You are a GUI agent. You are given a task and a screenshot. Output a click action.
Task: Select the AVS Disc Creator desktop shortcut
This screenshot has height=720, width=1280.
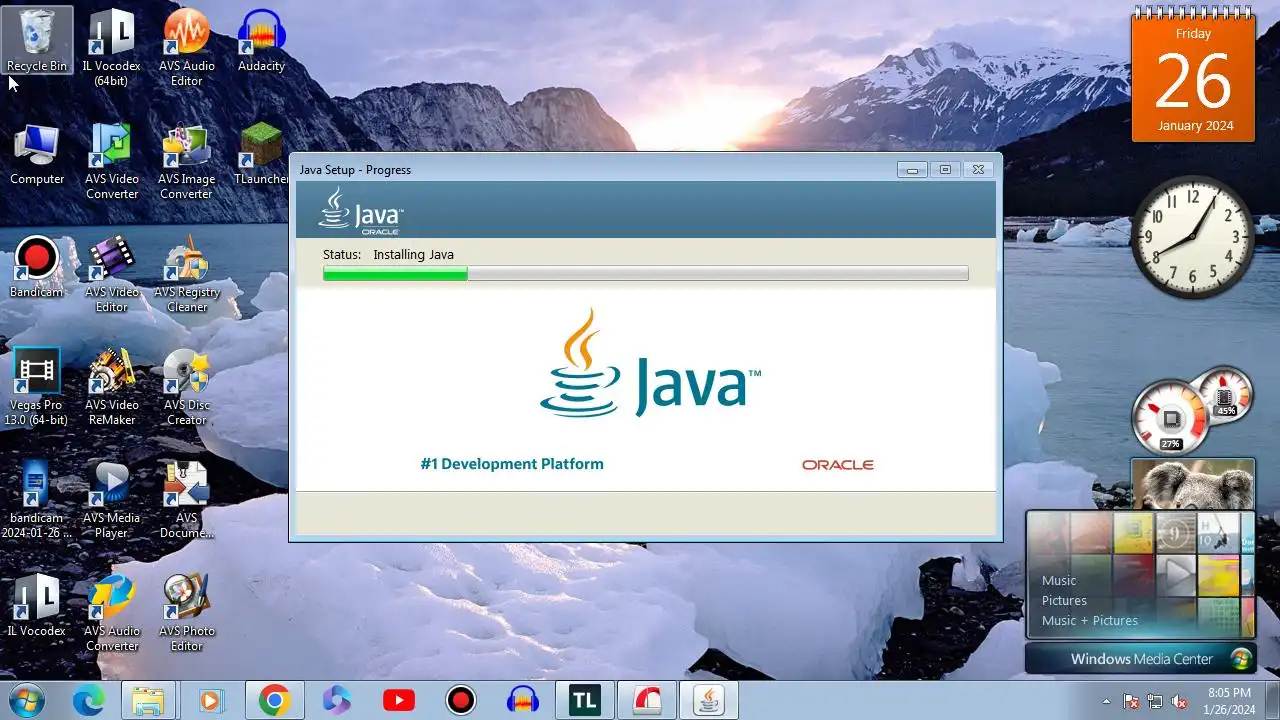pyautogui.click(x=186, y=387)
